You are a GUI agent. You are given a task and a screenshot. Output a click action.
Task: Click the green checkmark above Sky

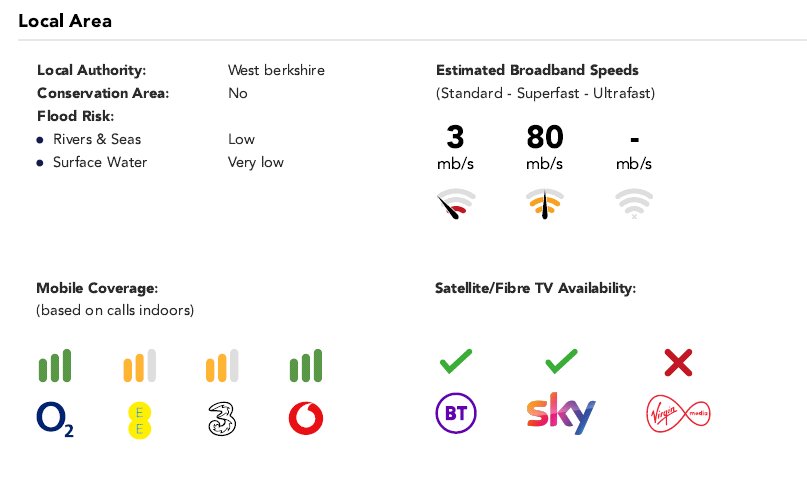click(x=561, y=361)
